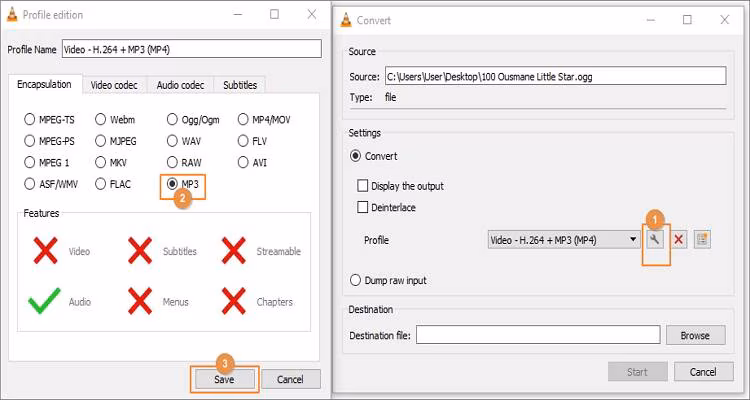750x400 pixels.
Task: Tick the Deinterlace checkbox
Action: (364, 207)
